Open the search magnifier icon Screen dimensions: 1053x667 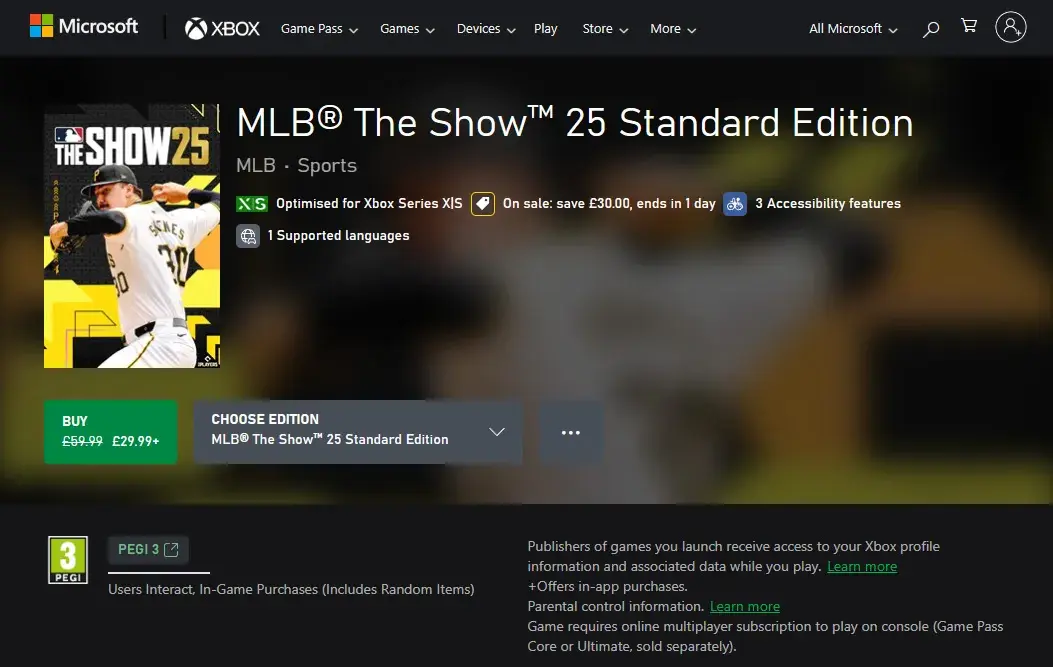tap(931, 29)
